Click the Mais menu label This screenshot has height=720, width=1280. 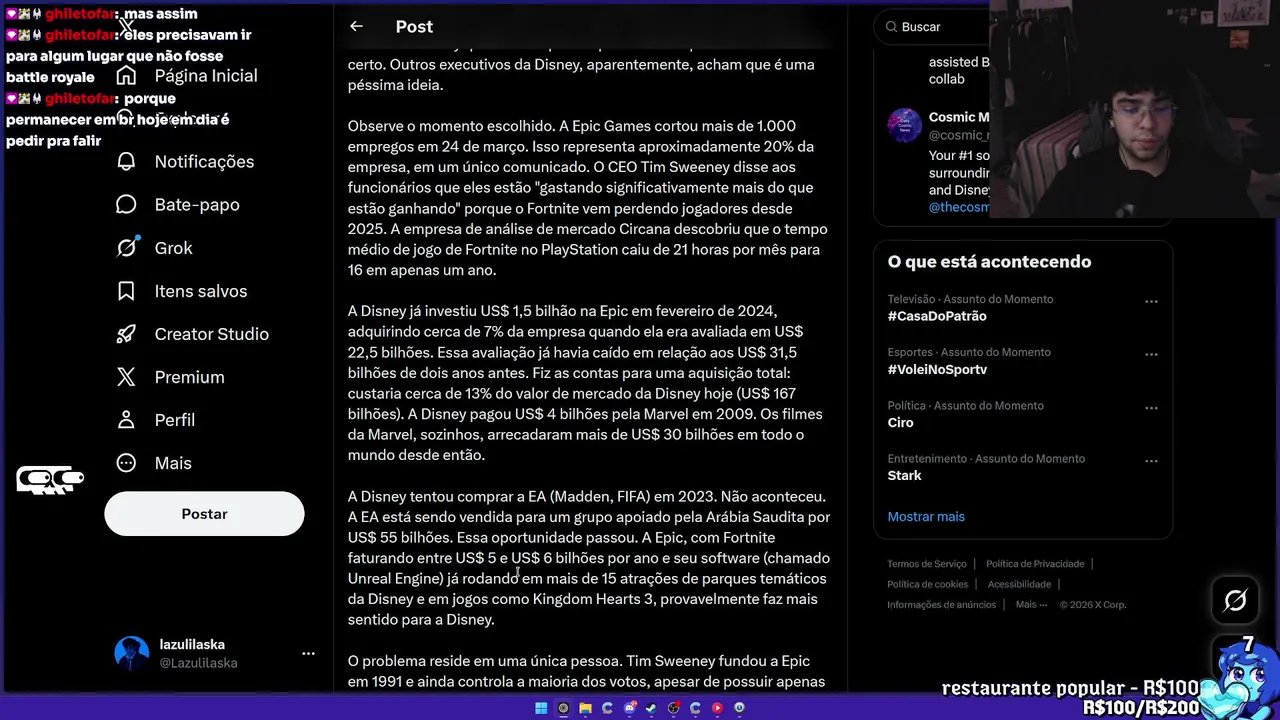(173, 463)
